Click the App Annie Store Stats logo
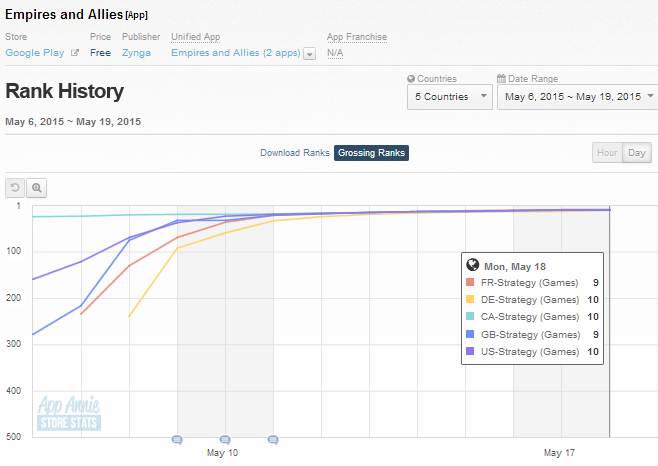Viewport: 658px width, 466px height. point(68,413)
